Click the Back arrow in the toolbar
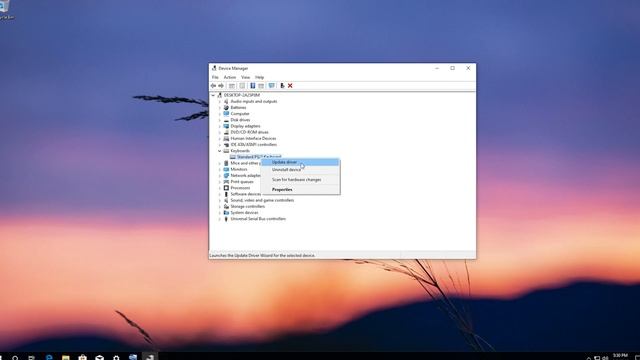The height and width of the screenshot is (360, 640). (213, 86)
